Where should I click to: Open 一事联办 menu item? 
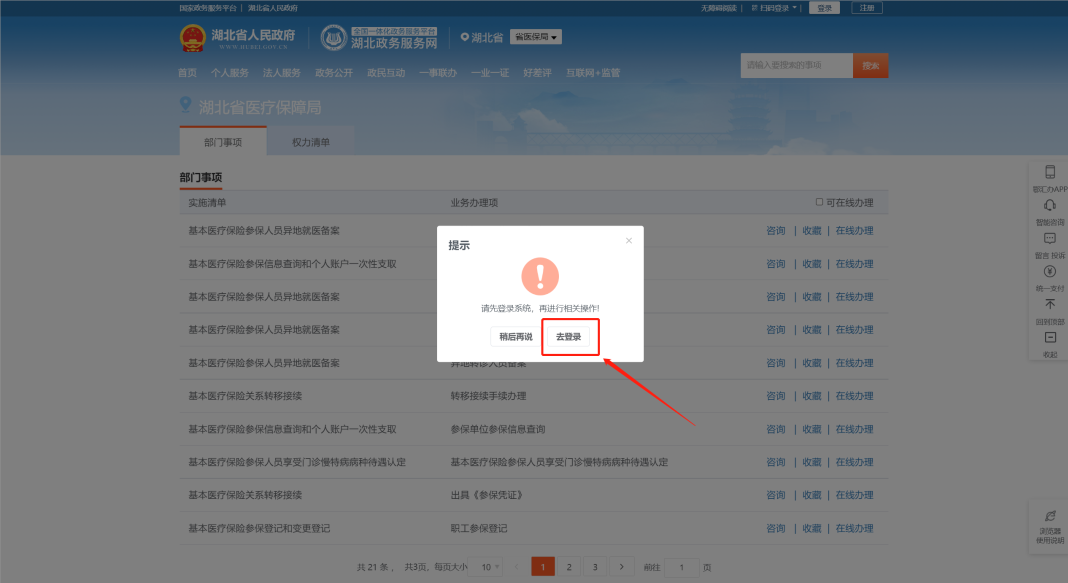(x=438, y=73)
